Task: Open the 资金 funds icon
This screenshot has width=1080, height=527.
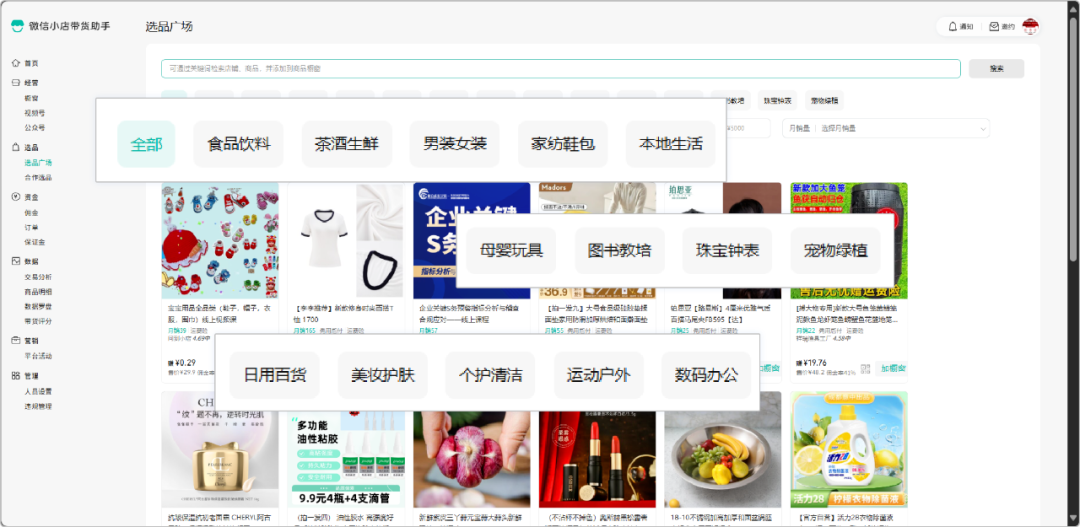Action: tap(15, 197)
